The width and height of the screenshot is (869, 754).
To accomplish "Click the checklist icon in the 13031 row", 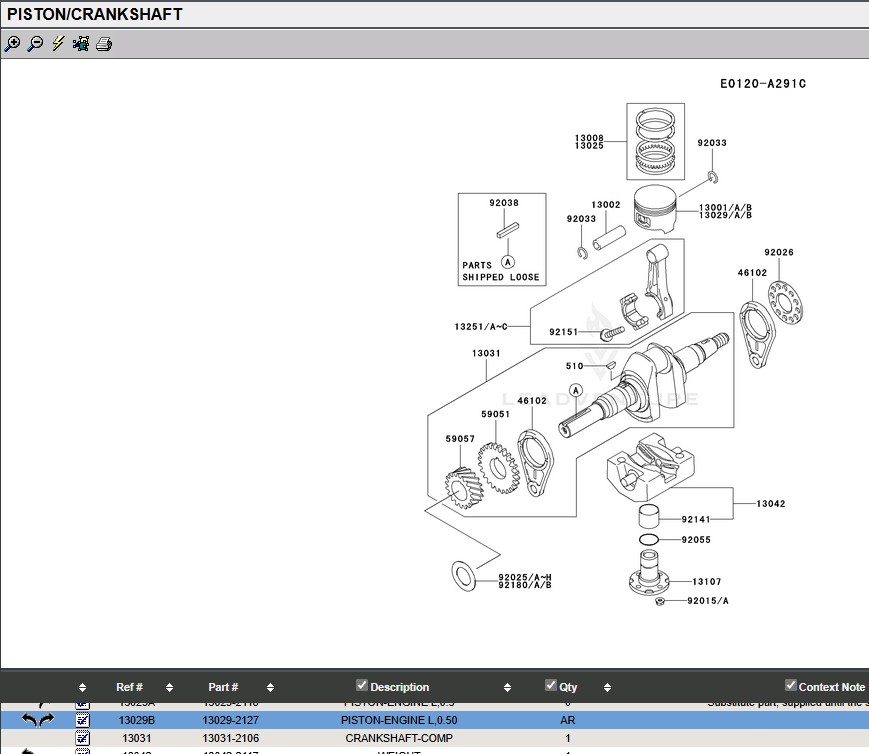I will click(83, 738).
